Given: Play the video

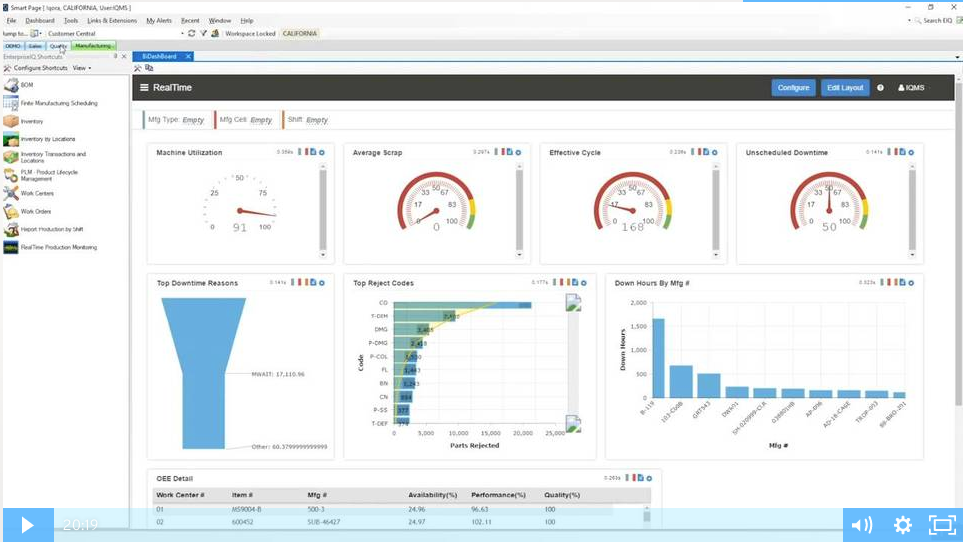Looking at the screenshot, I should [x=28, y=525].
